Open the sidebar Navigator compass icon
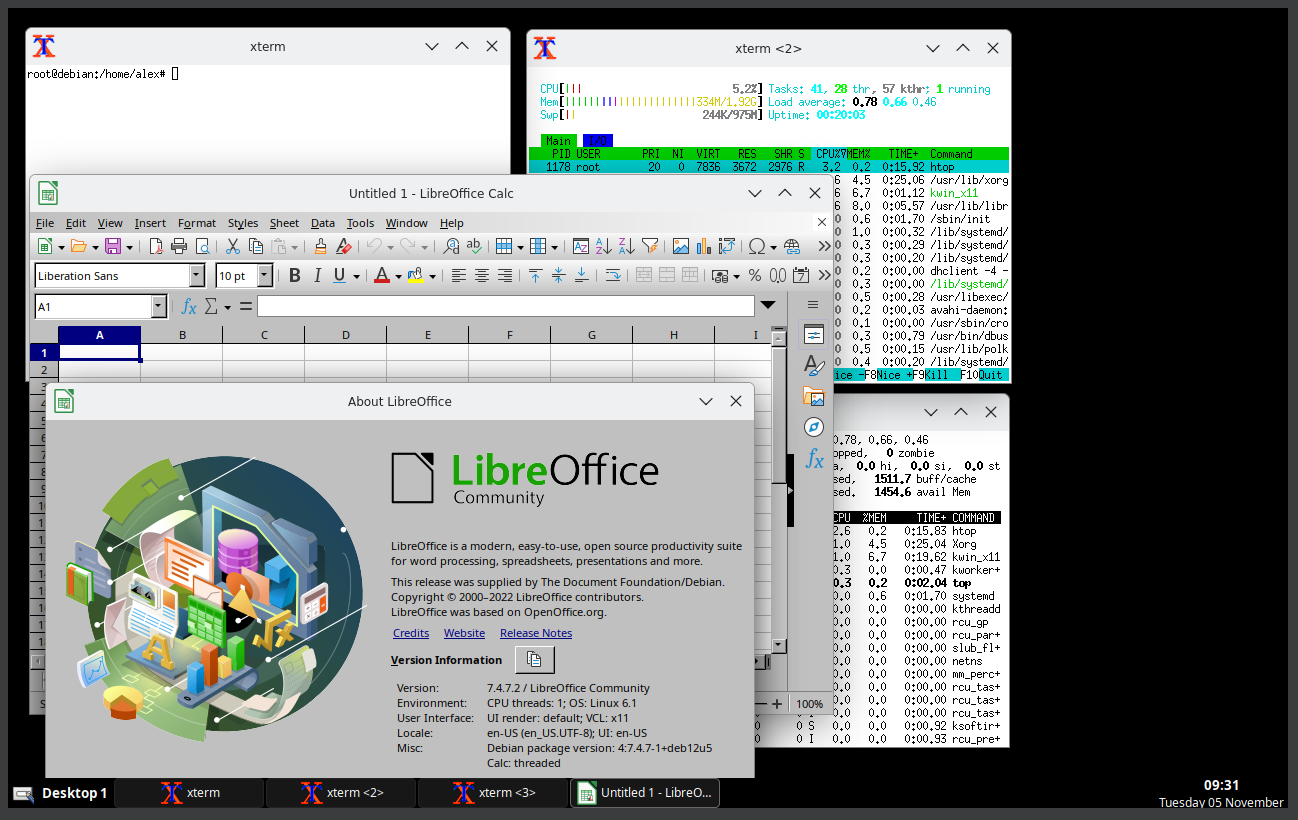The image size is (1298, 820). click(x=814, y=427)
